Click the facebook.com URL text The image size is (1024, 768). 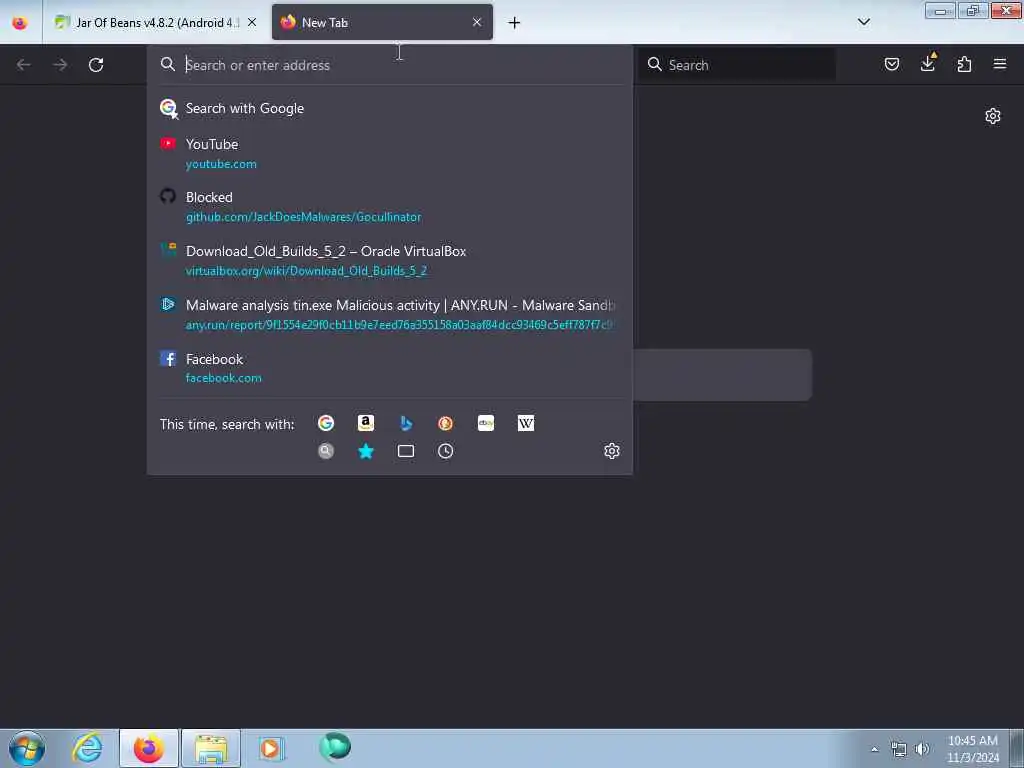click(x=223, y=378)
